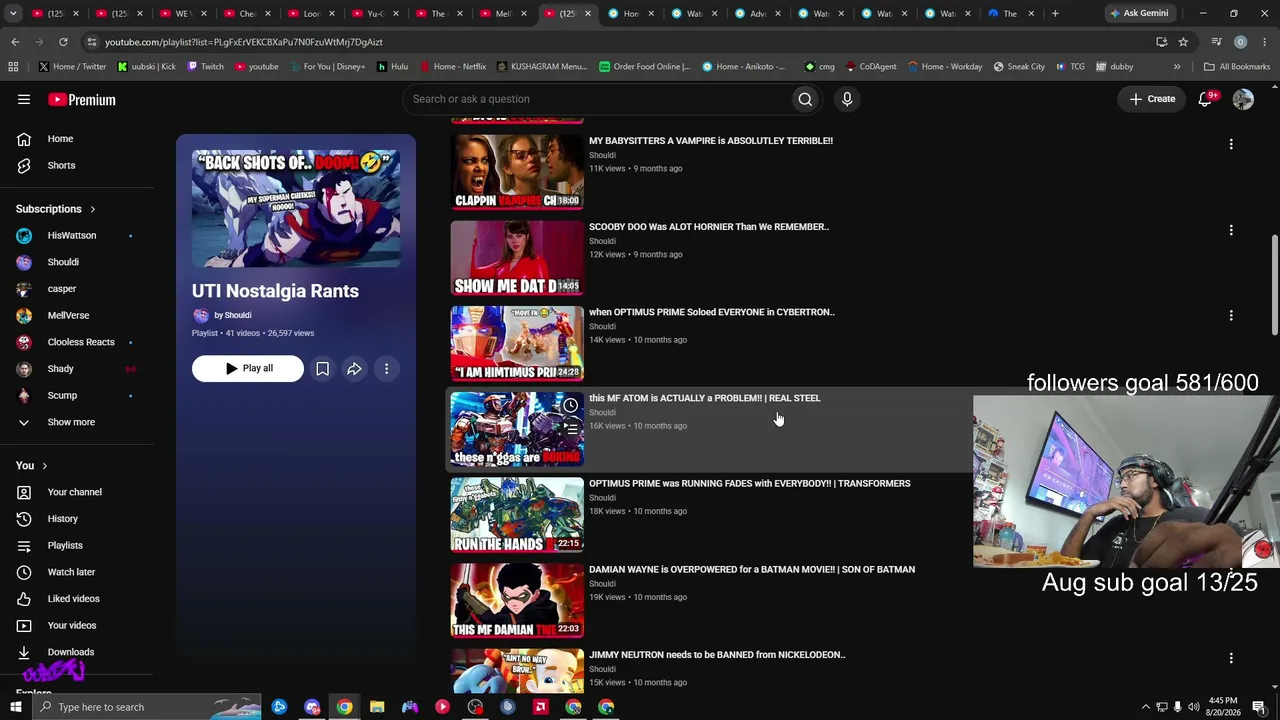1280x720 pixels.
Task: Open the YouTube guide hamburger menu
Action: click(x=24, y=99)
